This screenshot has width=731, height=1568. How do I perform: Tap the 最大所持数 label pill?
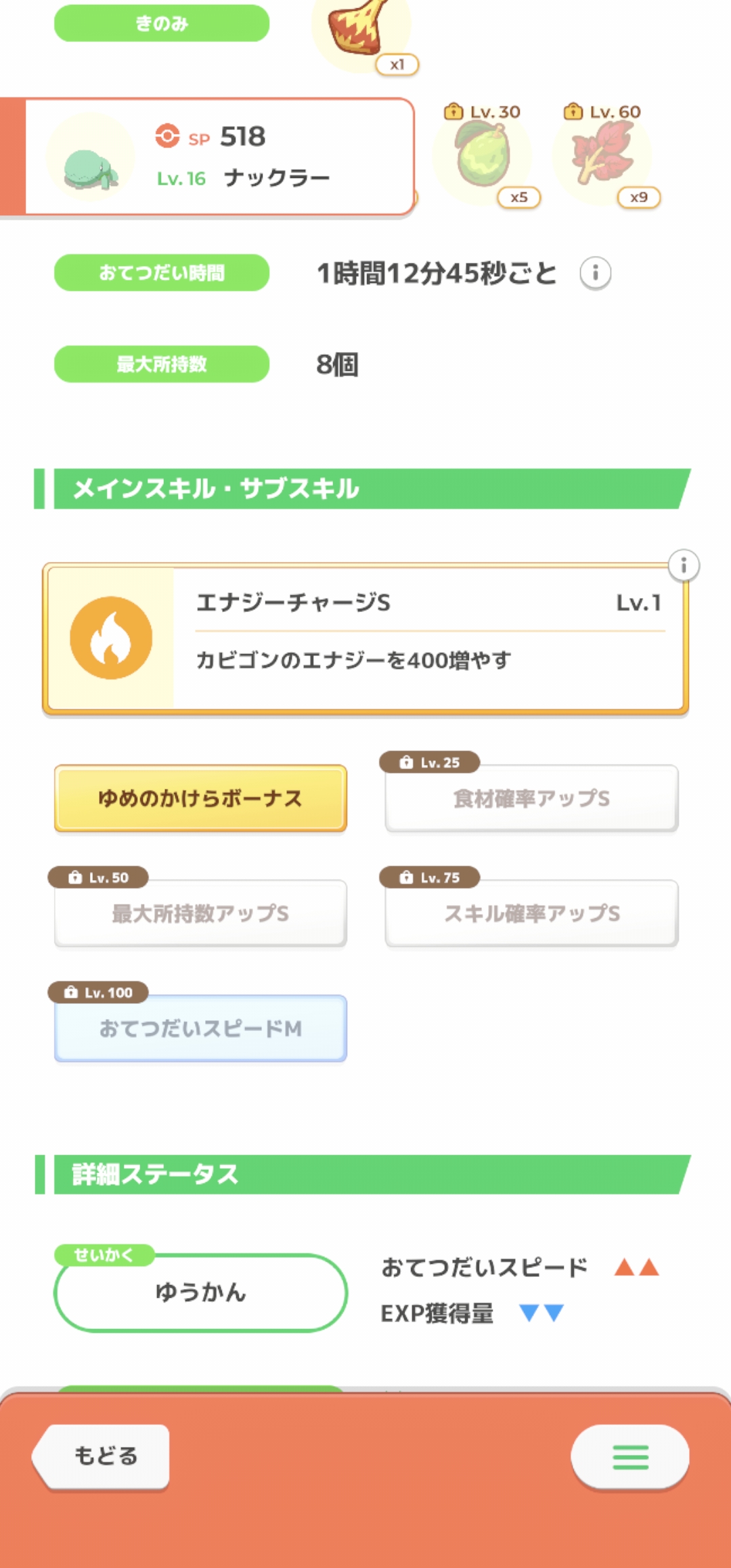[x=162, y=364]
